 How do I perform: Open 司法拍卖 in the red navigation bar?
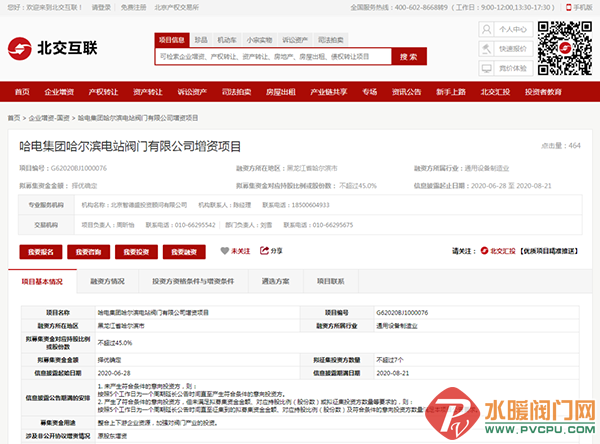click(236, 92)
